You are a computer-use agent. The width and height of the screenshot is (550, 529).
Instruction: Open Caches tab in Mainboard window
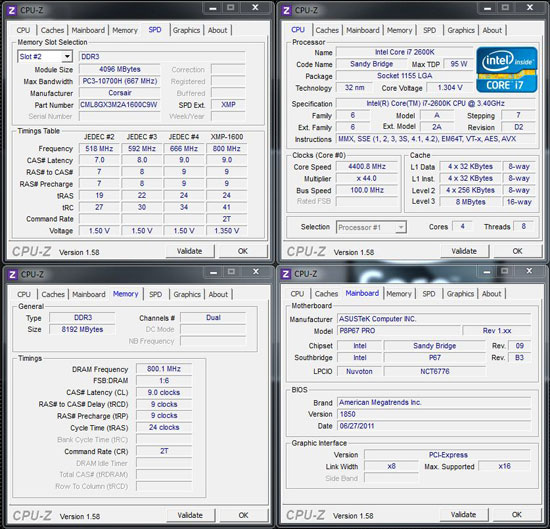point(326,294)
